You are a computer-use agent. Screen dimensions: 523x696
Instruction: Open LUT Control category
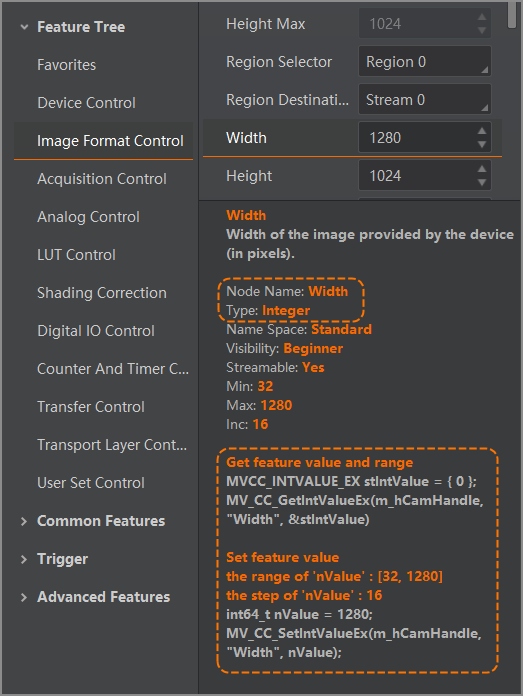click(76, 255)
